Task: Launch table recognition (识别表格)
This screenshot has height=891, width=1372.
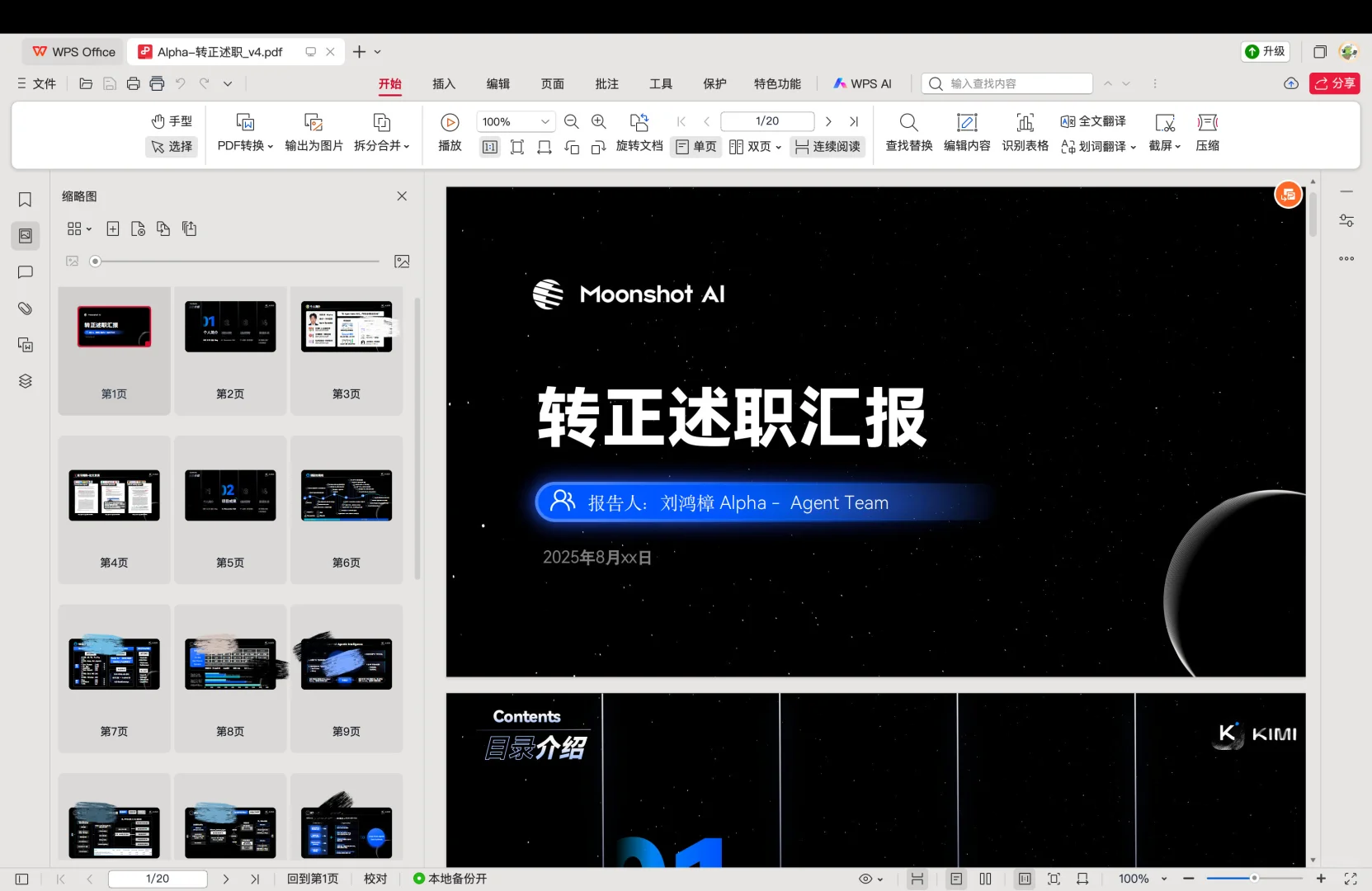Action: pyautogui.click(x=1025, y=133)
